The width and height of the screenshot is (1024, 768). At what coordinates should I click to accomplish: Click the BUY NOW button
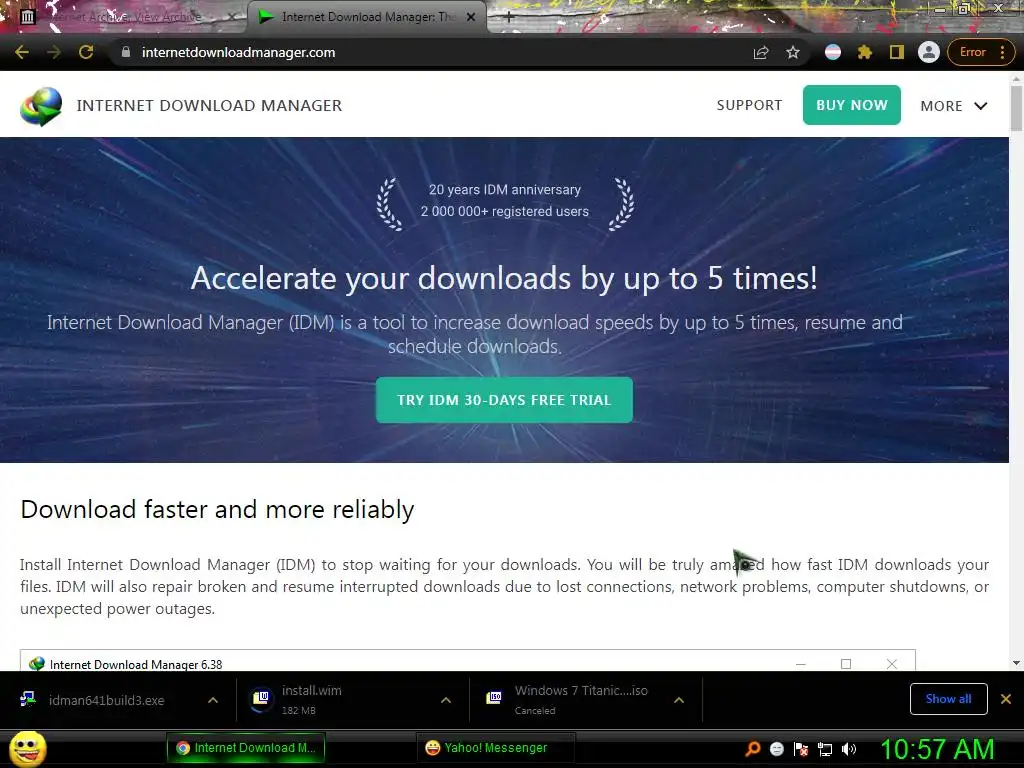point(852,105)
